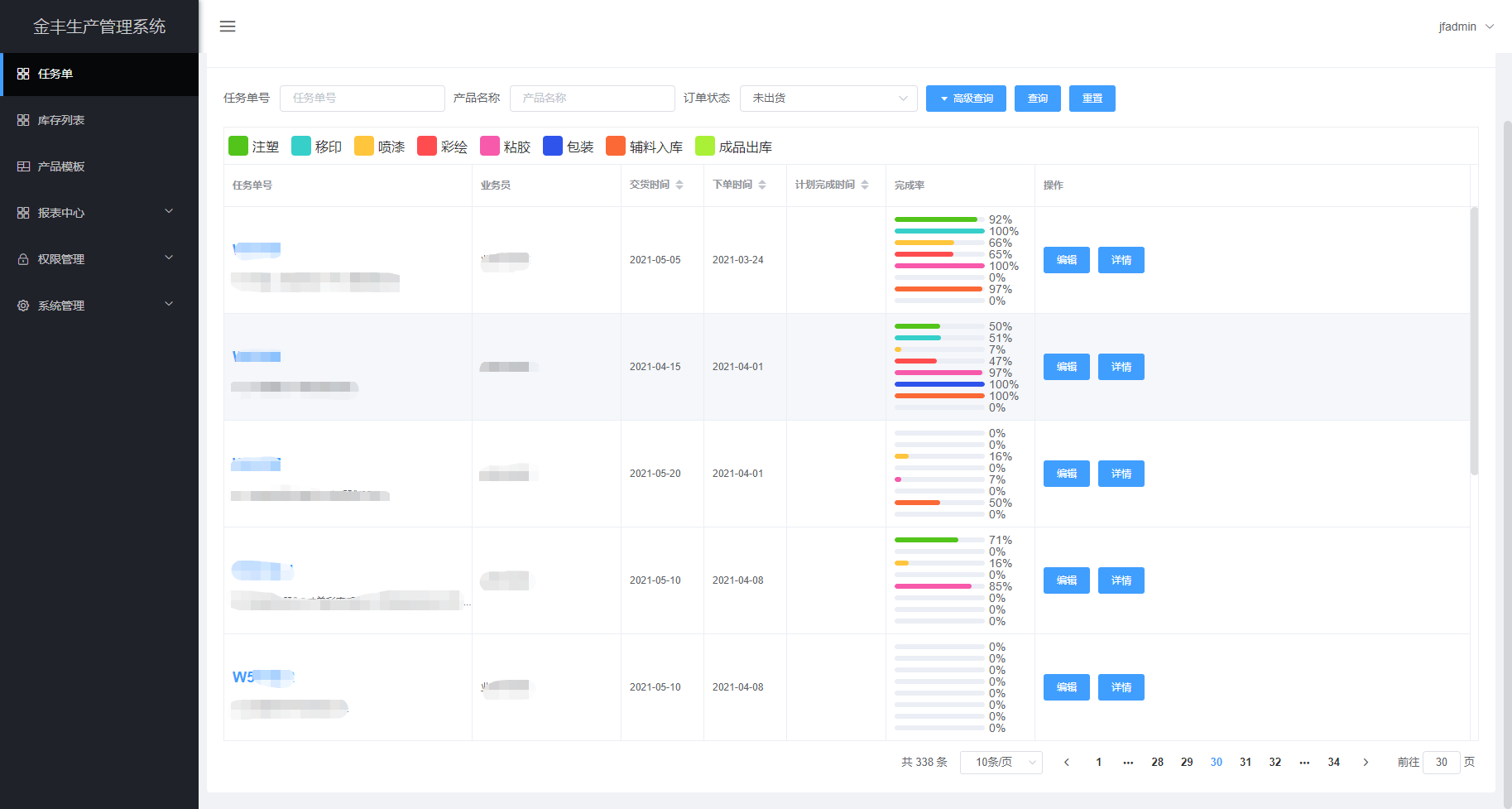Jump to page 34
1512x809 pixels.
[1334, 762]
